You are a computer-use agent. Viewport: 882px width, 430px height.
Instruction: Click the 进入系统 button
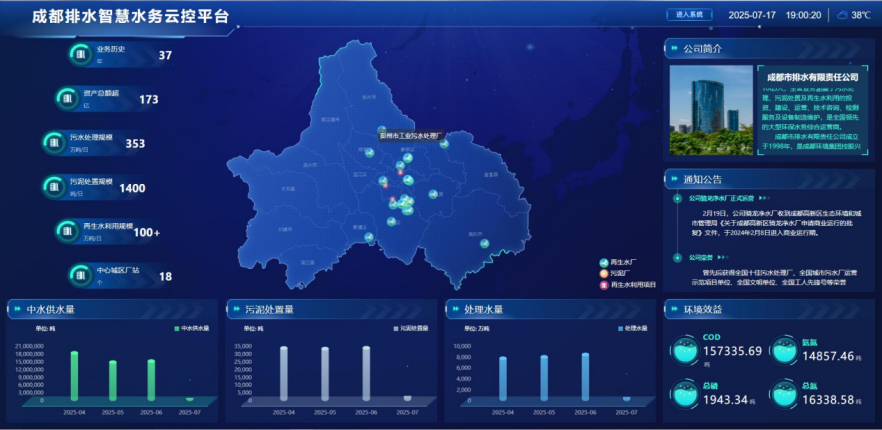689,15
